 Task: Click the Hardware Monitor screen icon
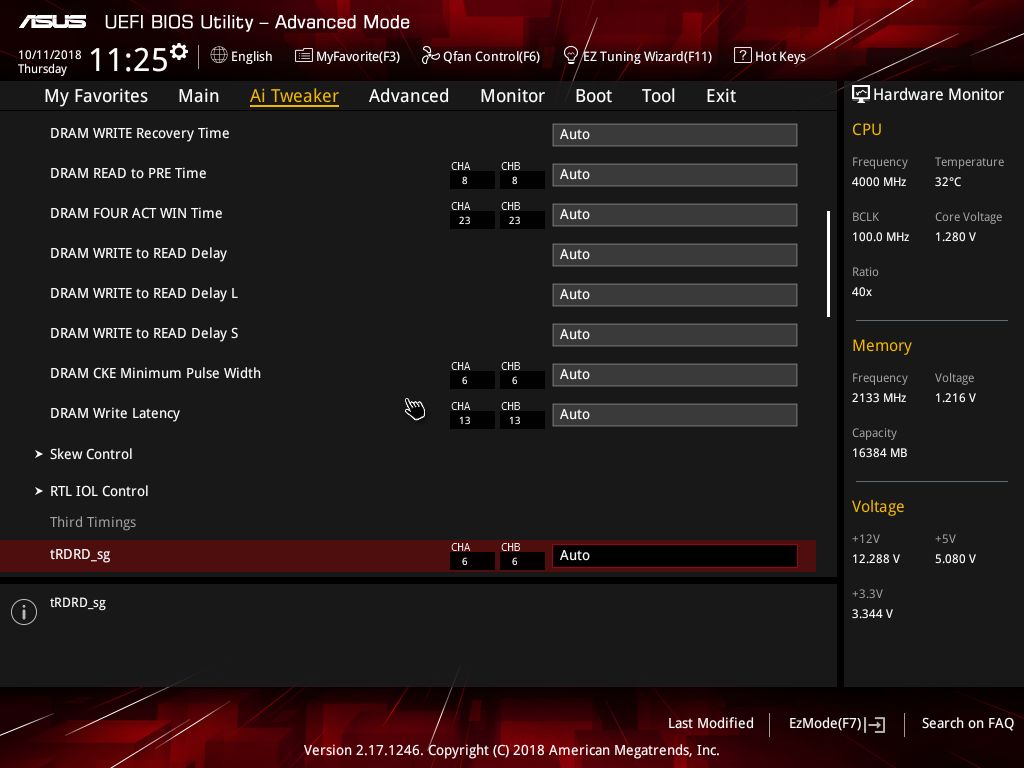pyautogui.click(x=861, y=95)
